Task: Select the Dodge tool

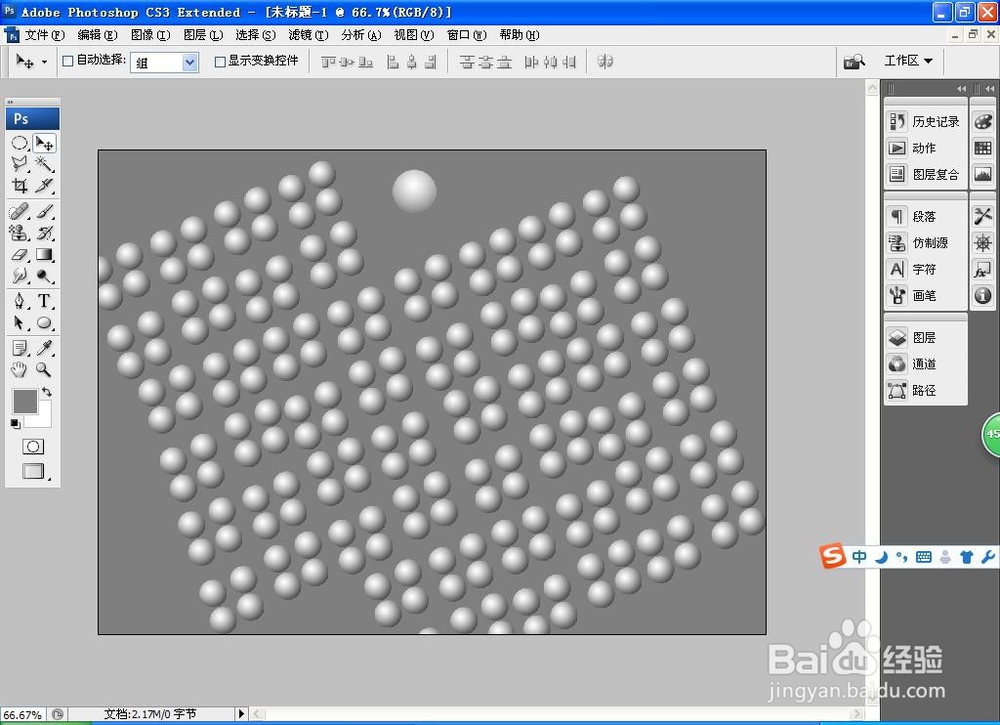Action: pos(44,275)
